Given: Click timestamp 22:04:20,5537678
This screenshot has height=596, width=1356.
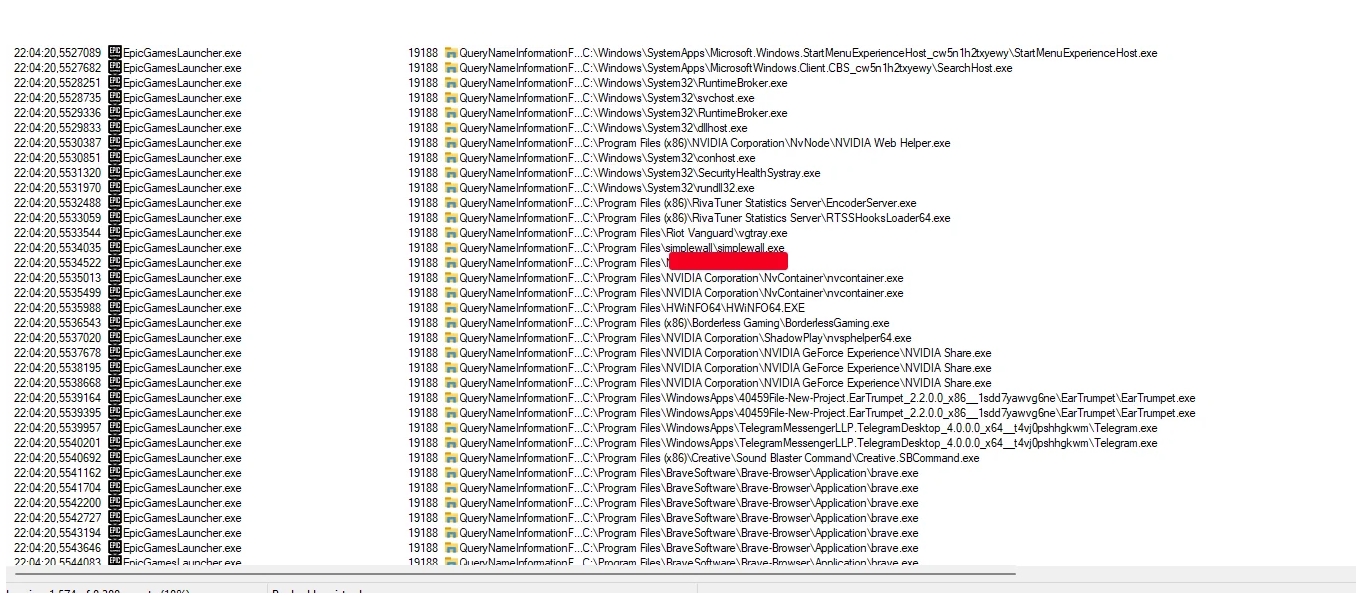Looking at the screenshot, I should point(57,353).
